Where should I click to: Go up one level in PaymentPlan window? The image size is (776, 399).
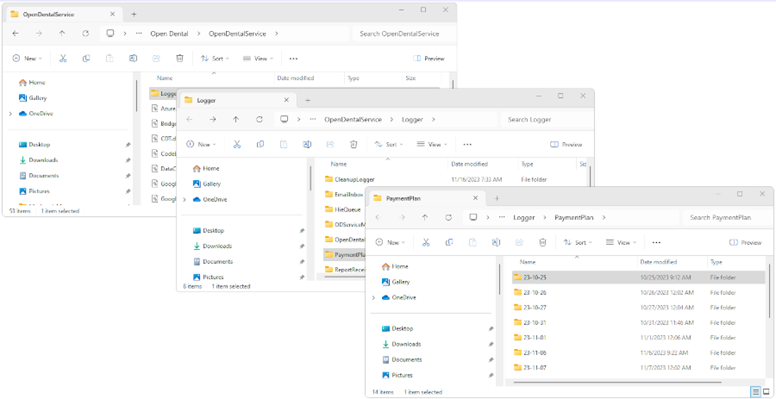[x=425, y=217]
